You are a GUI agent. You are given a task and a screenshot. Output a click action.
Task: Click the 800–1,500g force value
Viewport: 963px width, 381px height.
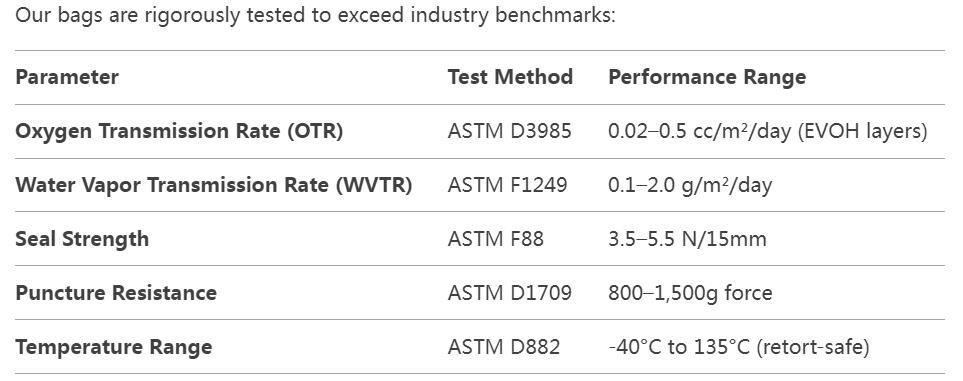pos(690,293)
